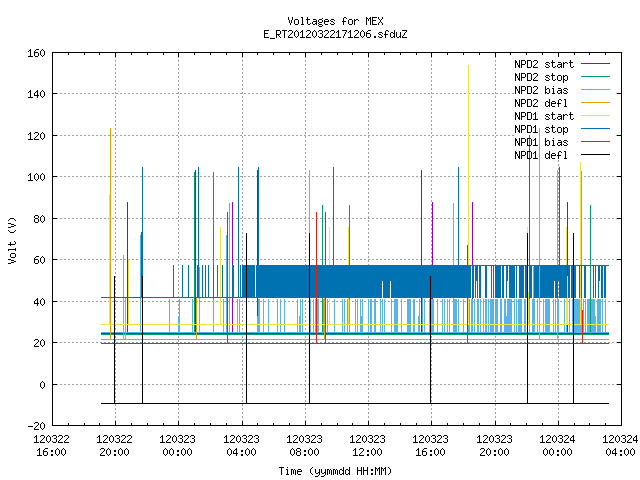Click the y-axis tick label -20
The width and height of the screenshot is (640, 480).
(x=36, y=426)
